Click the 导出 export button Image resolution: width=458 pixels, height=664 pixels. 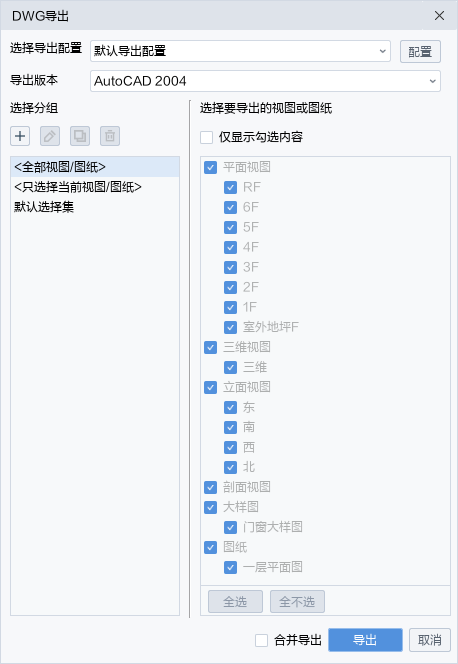(x=365, y=640)
